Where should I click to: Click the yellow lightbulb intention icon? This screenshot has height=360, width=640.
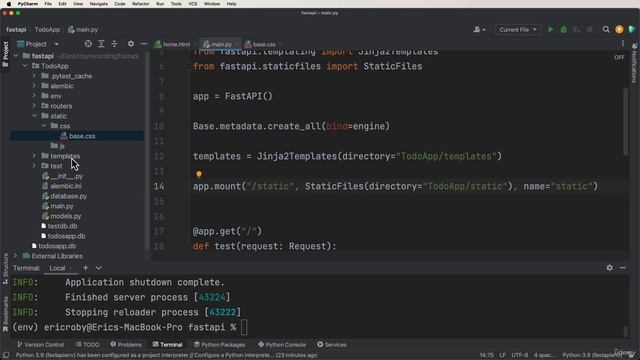pyautogui.click(x=199, y=174)
